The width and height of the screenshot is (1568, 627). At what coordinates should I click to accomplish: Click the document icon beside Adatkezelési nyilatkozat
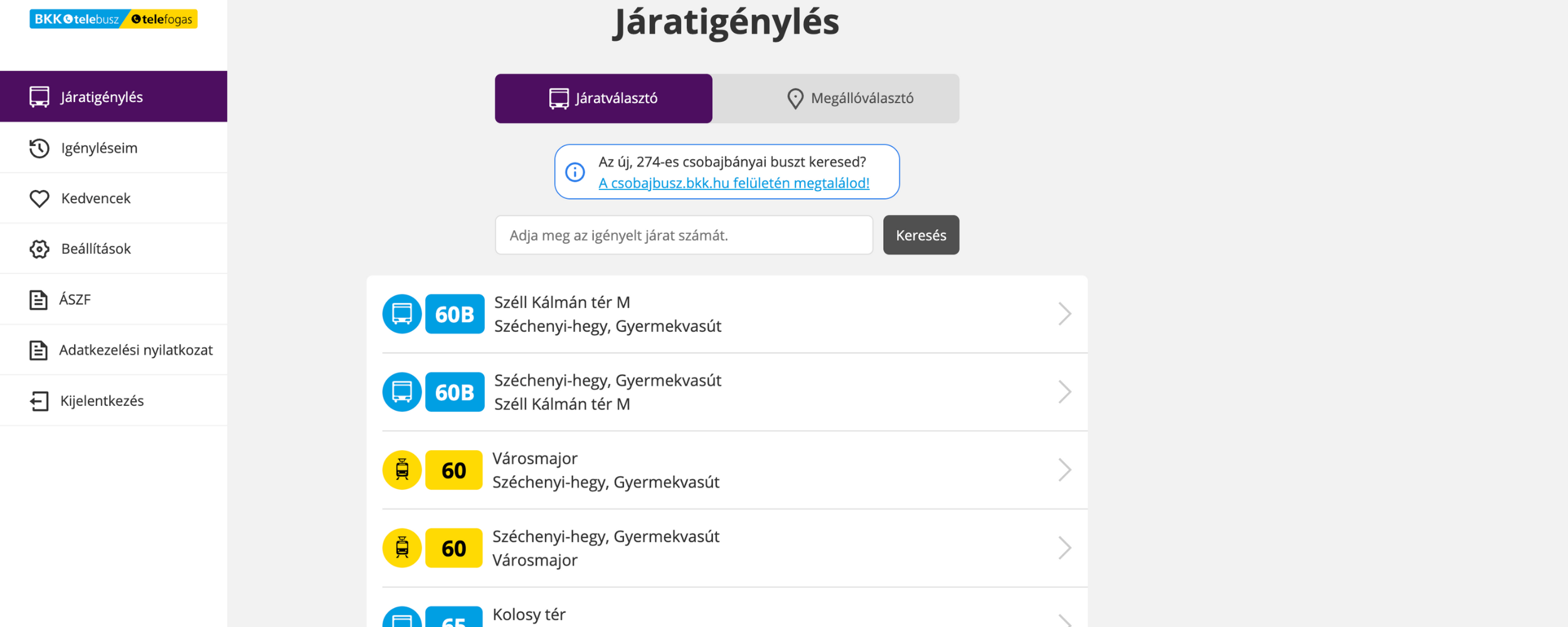(38, 350)
